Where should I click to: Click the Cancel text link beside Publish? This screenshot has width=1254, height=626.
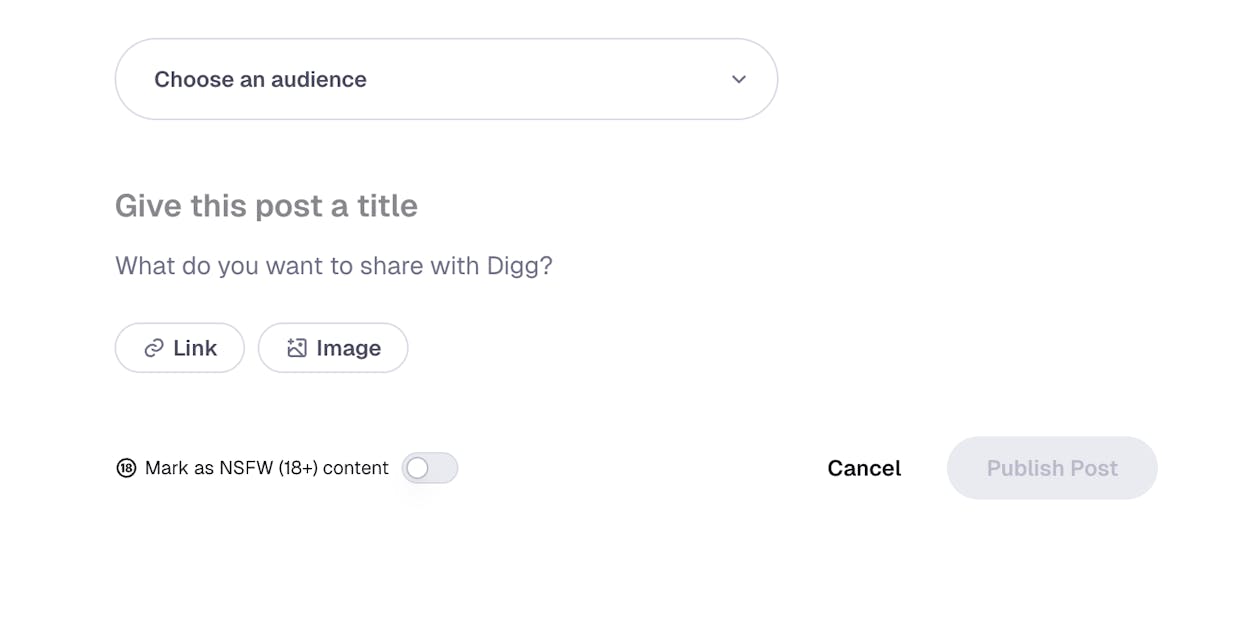click(864, 468)
